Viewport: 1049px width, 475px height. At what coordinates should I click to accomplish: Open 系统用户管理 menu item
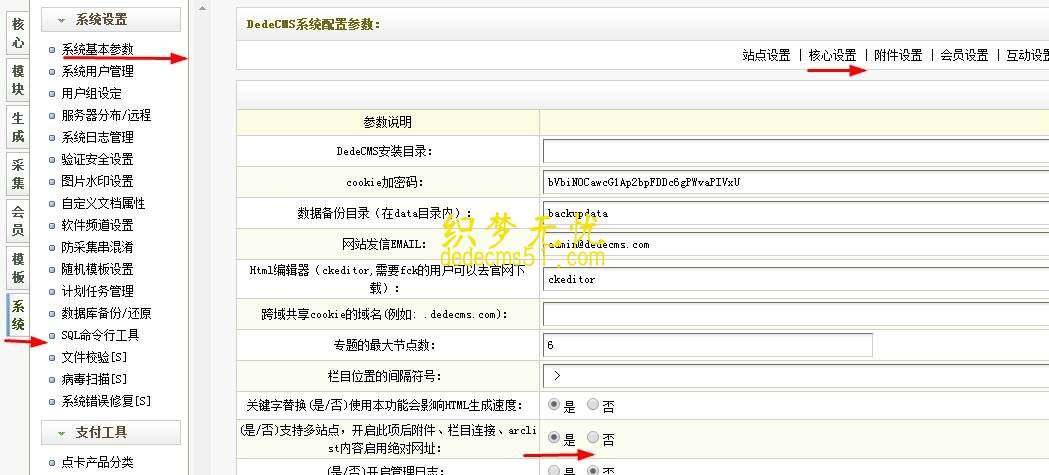tap(97, 71)
